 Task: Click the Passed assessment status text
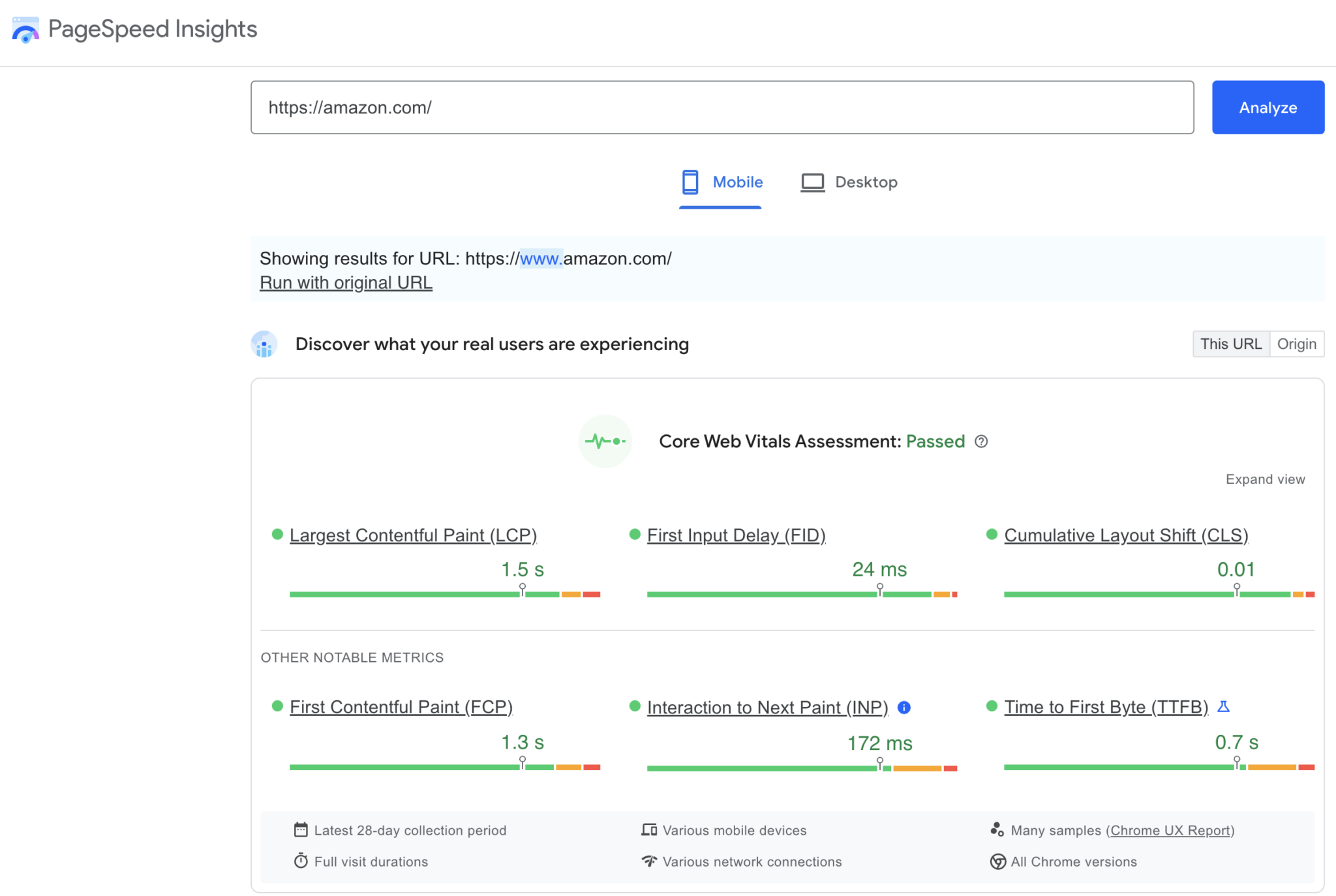click(x=935, y=441)
